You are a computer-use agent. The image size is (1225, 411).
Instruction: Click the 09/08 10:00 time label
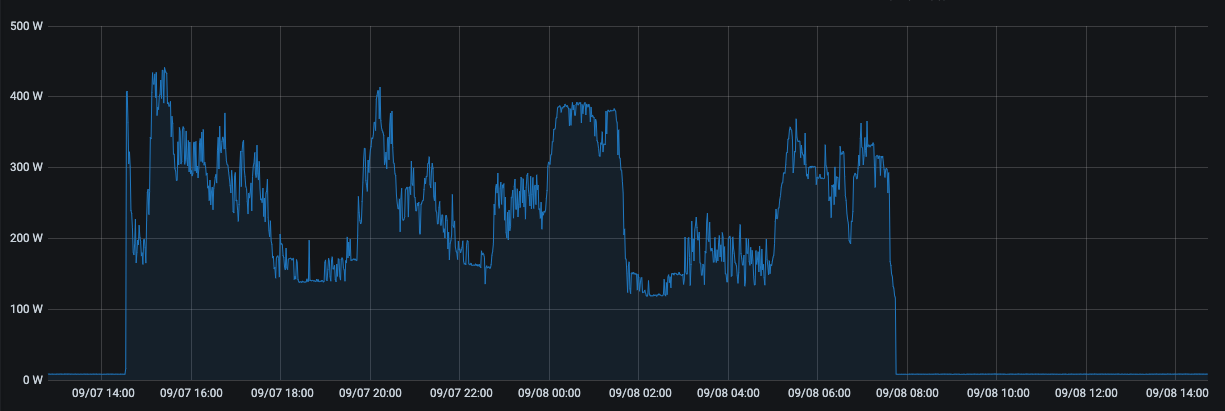pyautogui.click(x=997, y=393)
